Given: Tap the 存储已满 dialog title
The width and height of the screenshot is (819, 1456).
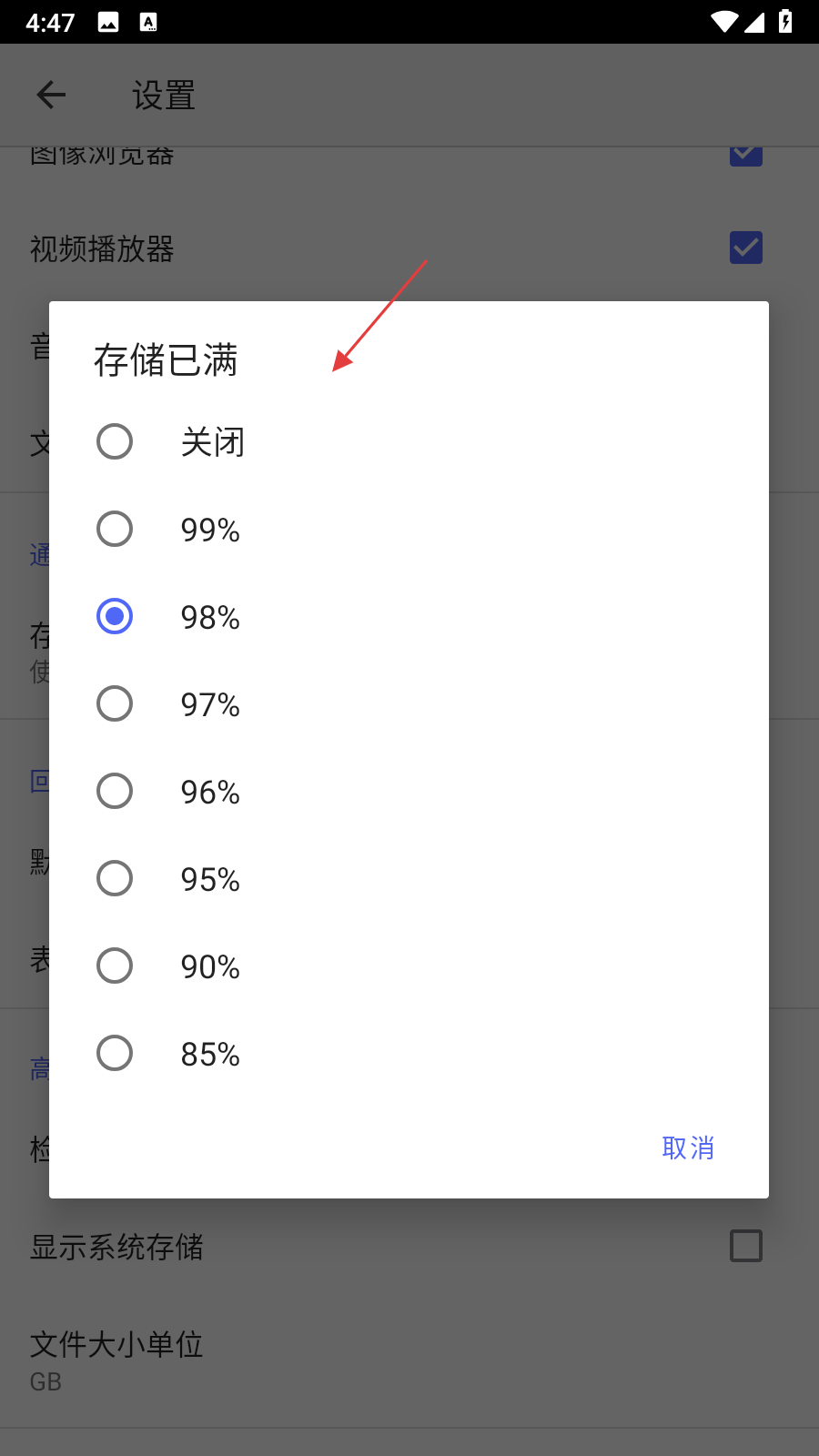Looking at the screenshot, I should pos(166,360).
